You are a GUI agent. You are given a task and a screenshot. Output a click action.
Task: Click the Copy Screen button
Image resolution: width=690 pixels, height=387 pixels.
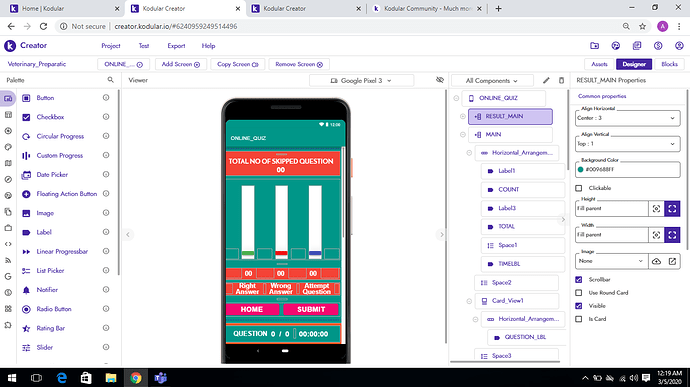point(238,64)
